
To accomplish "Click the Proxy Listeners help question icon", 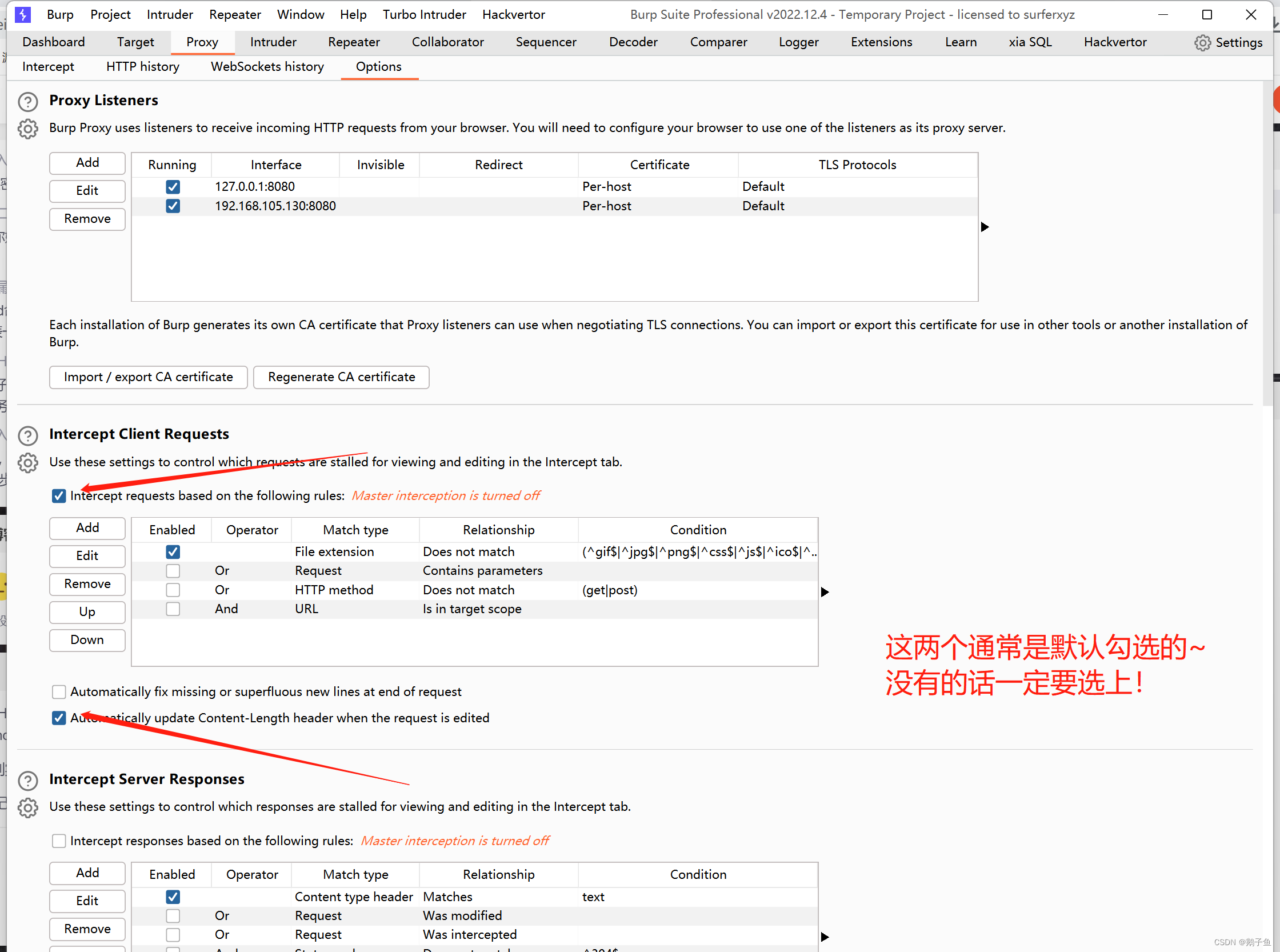I will point(27,101).
